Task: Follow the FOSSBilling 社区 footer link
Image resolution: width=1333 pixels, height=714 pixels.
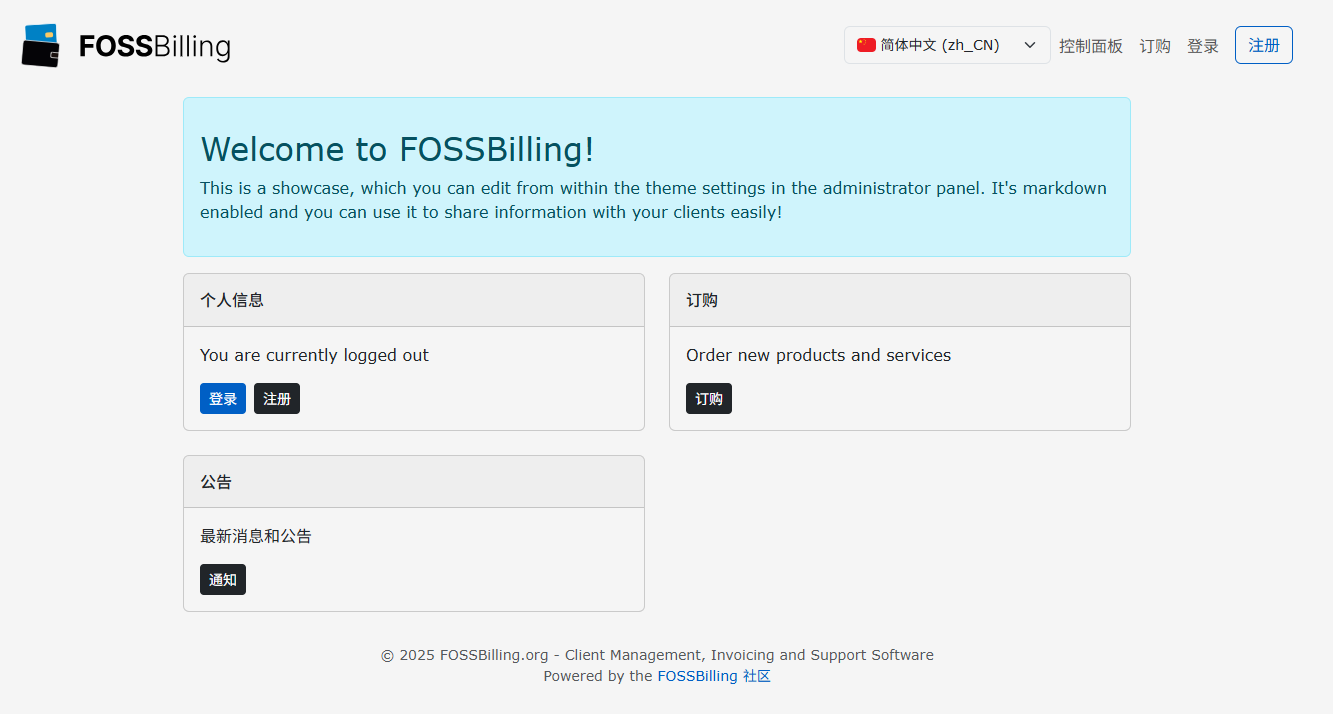Action: coord(714,676)
